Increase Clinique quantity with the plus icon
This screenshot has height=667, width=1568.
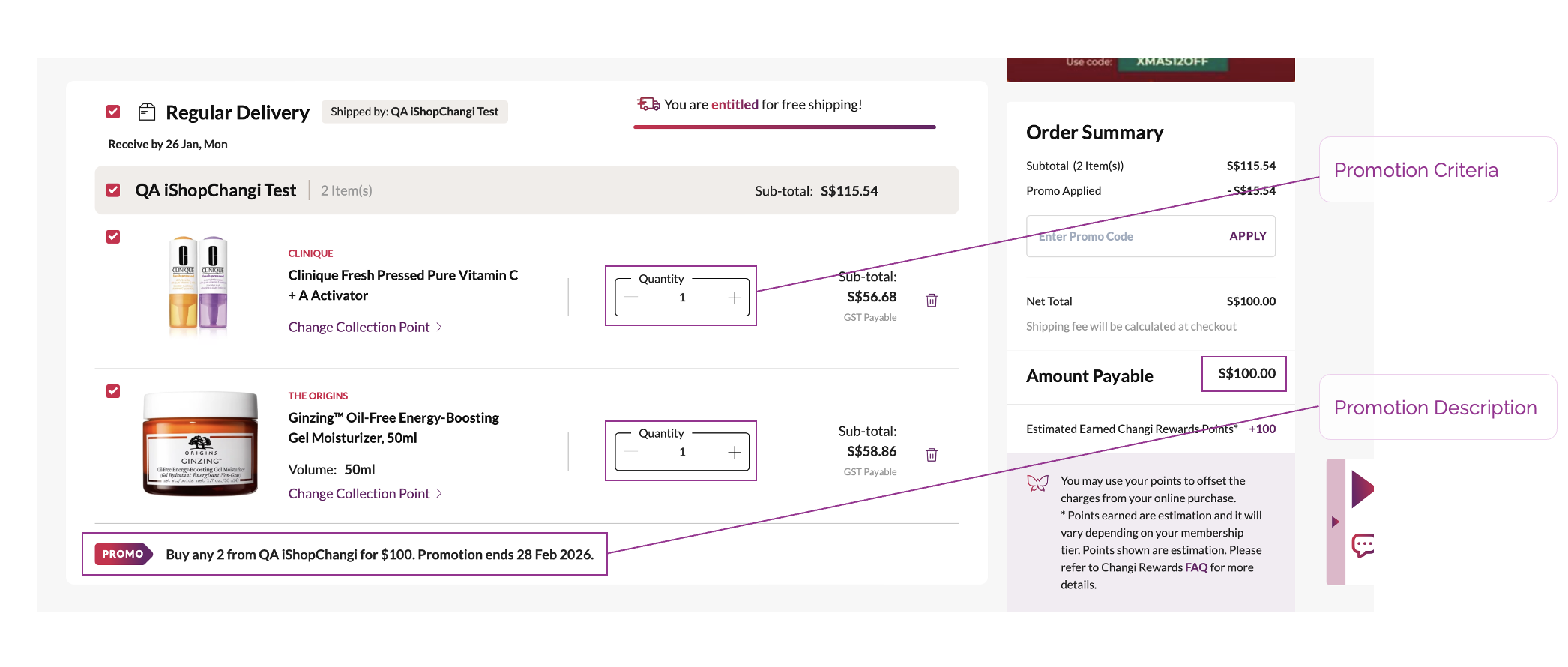pos(734,298)
